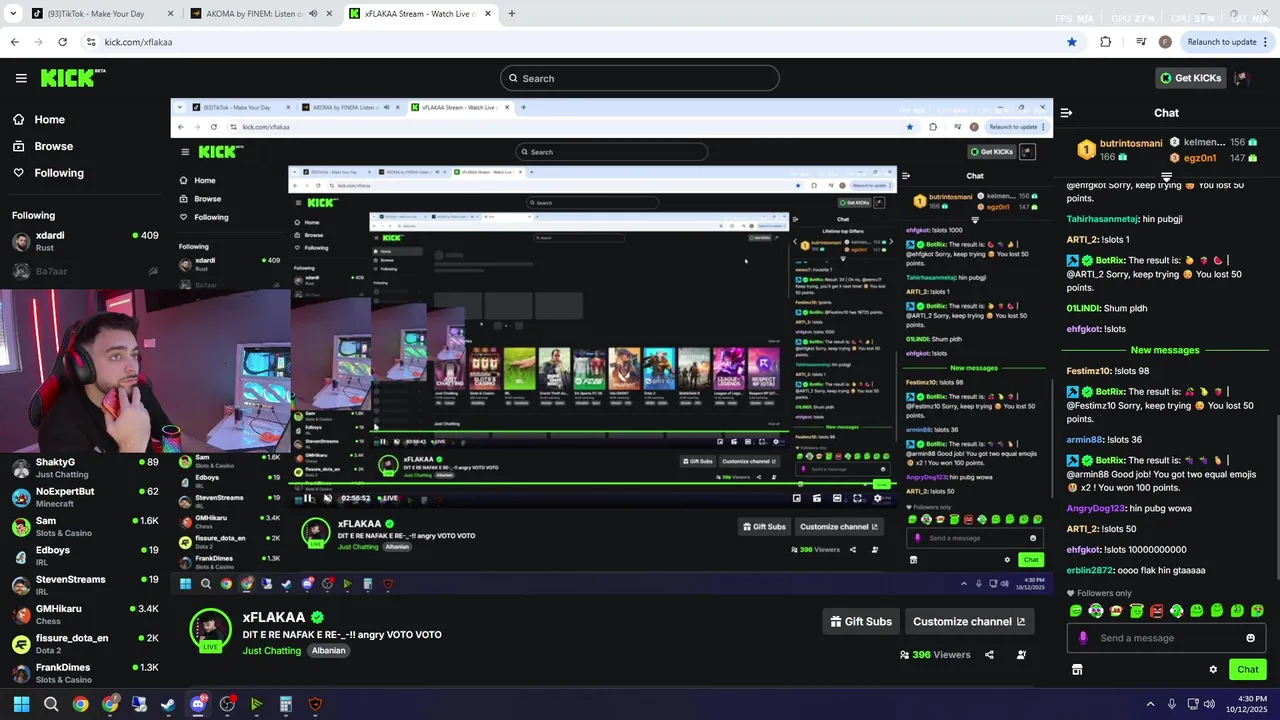Click Customize channel button
Image resolution: width=1280 pixels, height=720 pixels.
[969, 621]
